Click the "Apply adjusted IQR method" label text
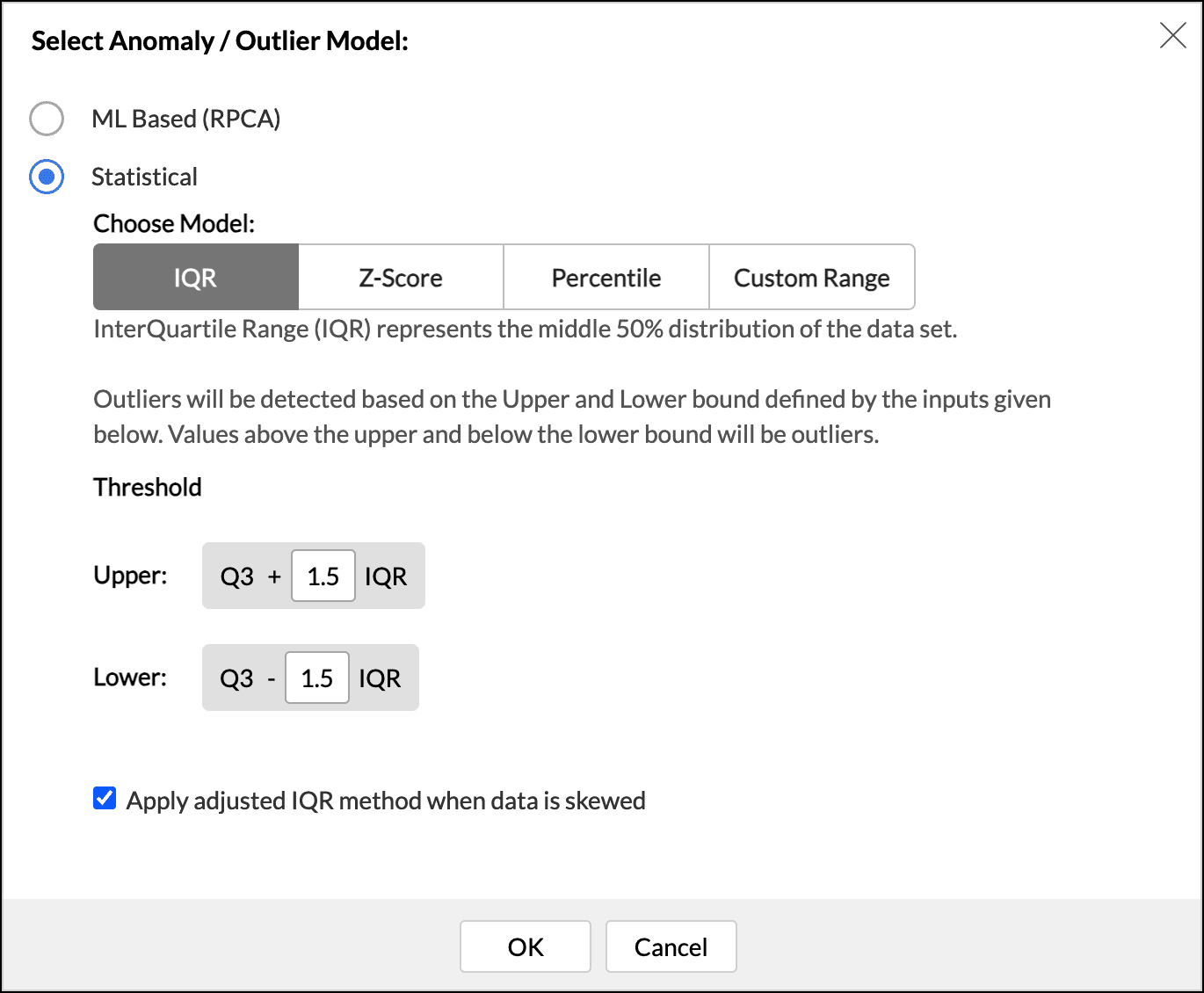1204x993 pixels. click(386, 801)
